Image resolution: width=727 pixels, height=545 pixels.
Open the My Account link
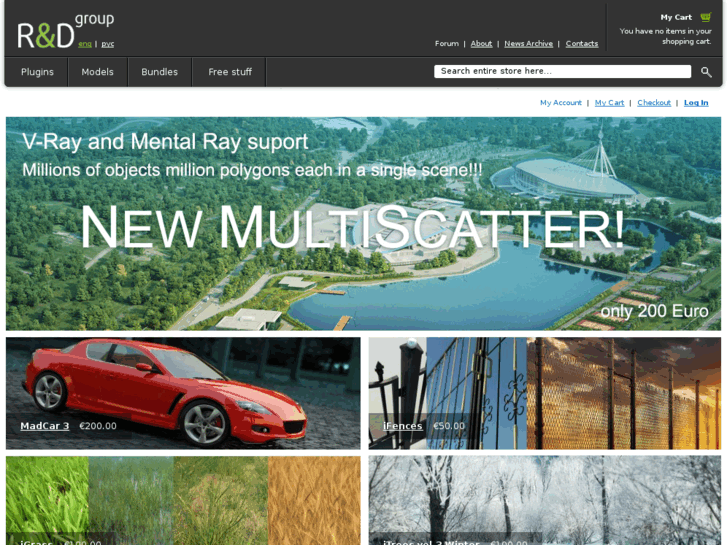[x=561, y=103]
